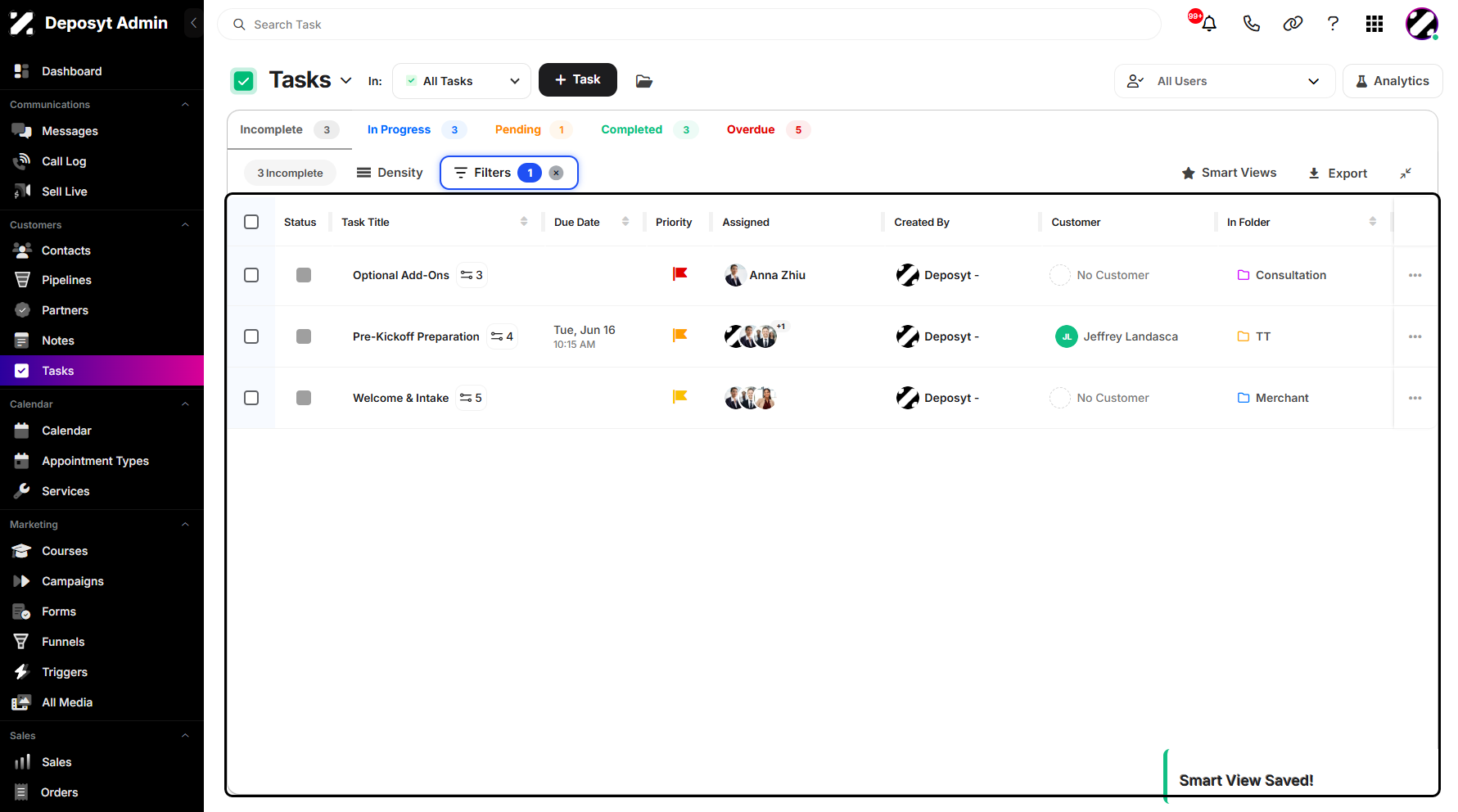Toggle the select all tasks checkbox

[x=251, y=222]
